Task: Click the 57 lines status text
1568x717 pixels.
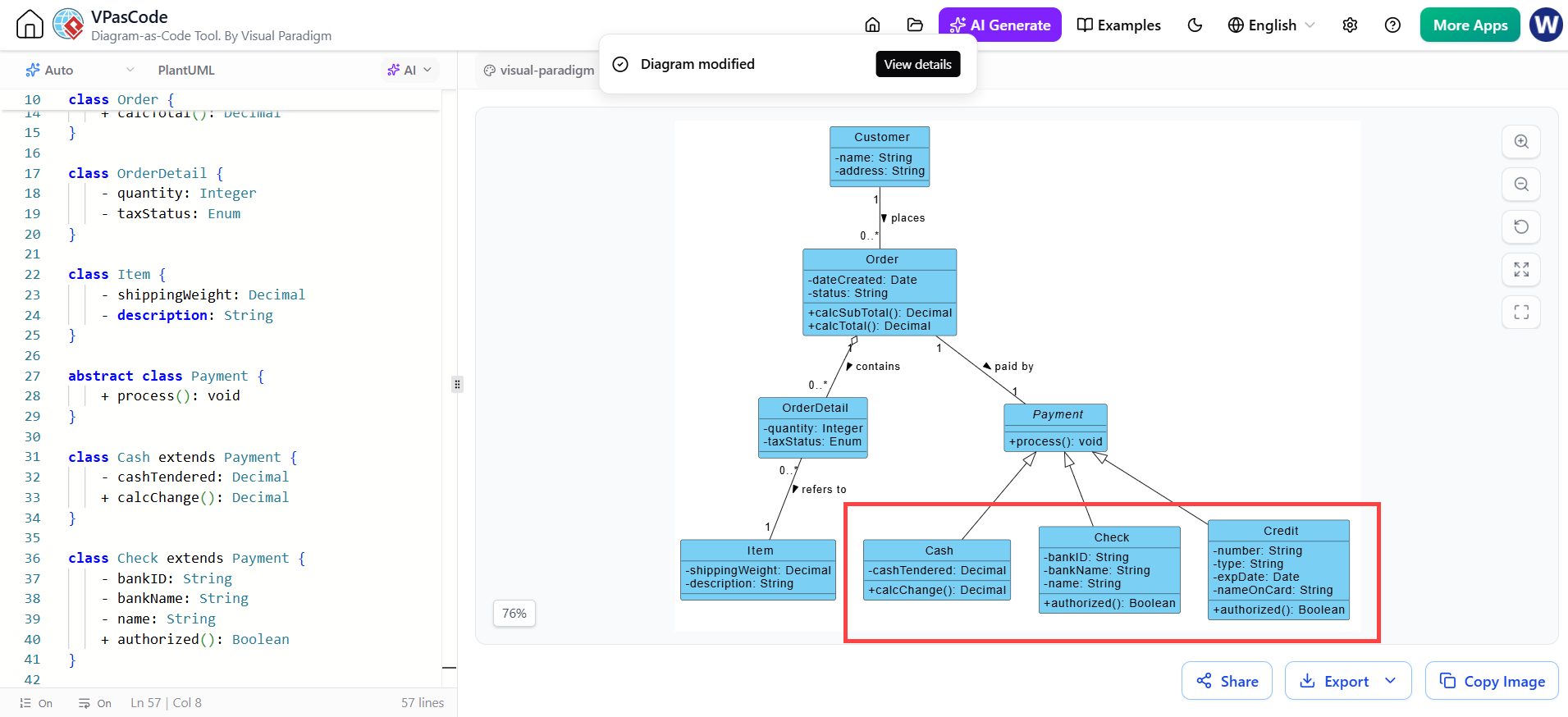Action: pos(423,703)
